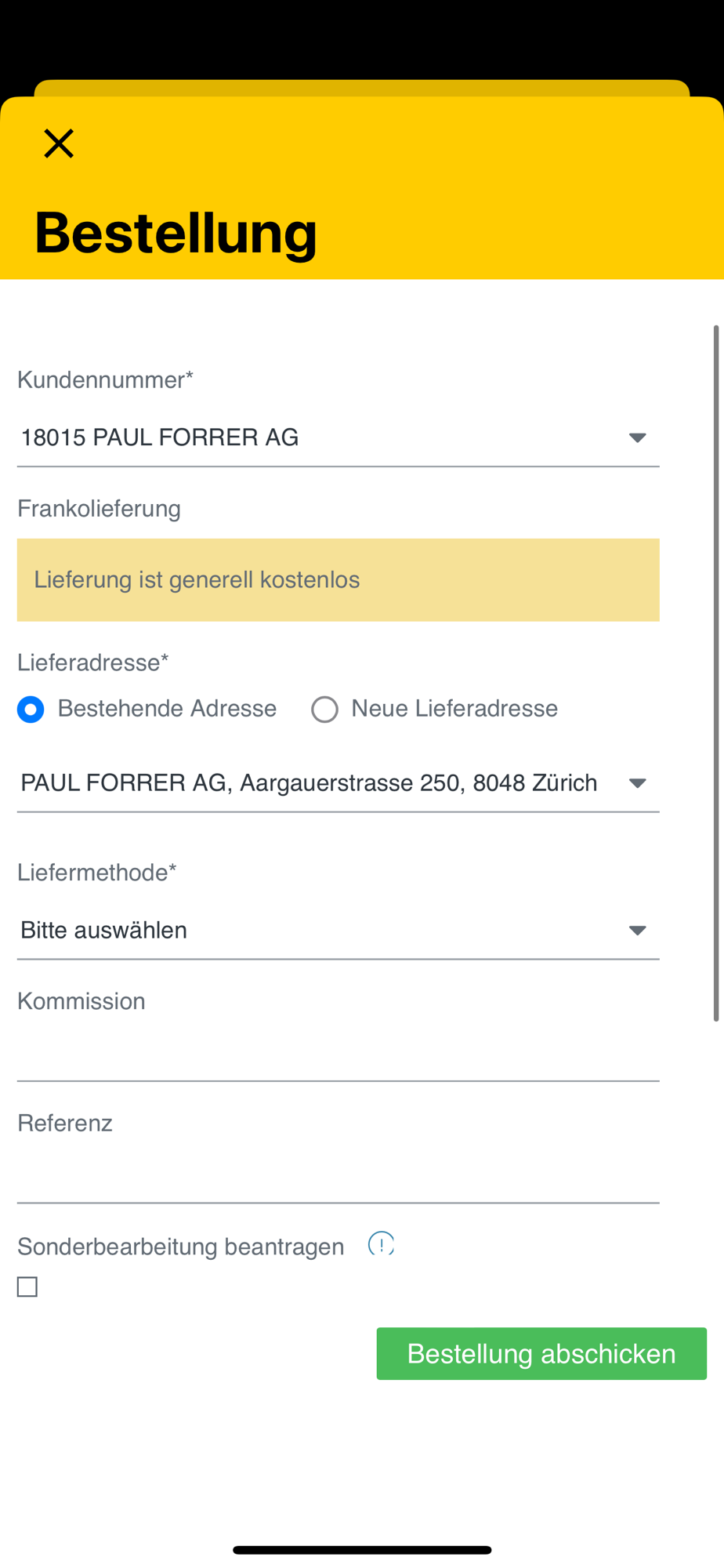Focus the Referenz input field

pyautogui.click(x=338, y=1175)
